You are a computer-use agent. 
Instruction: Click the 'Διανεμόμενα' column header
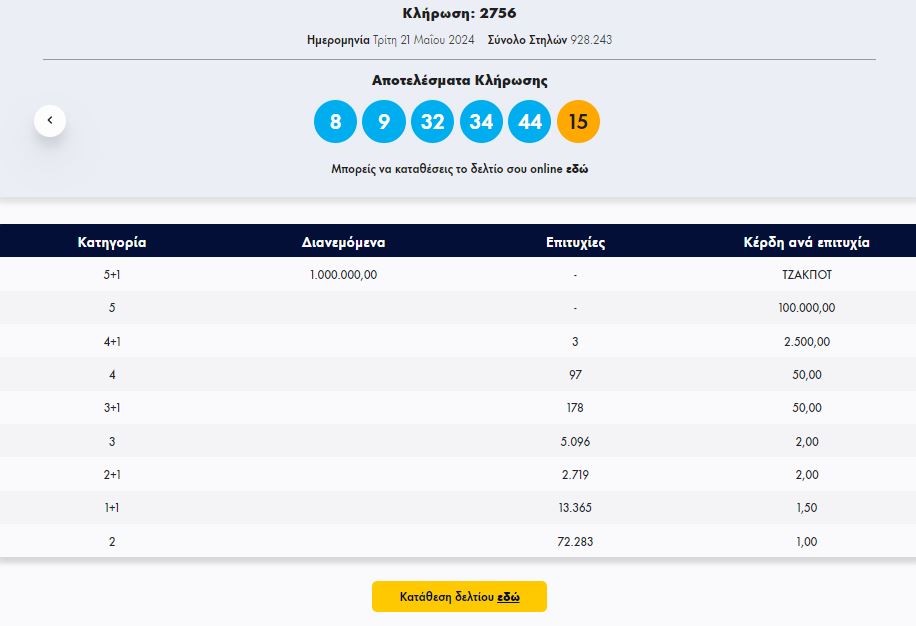[x=343, y=242]
